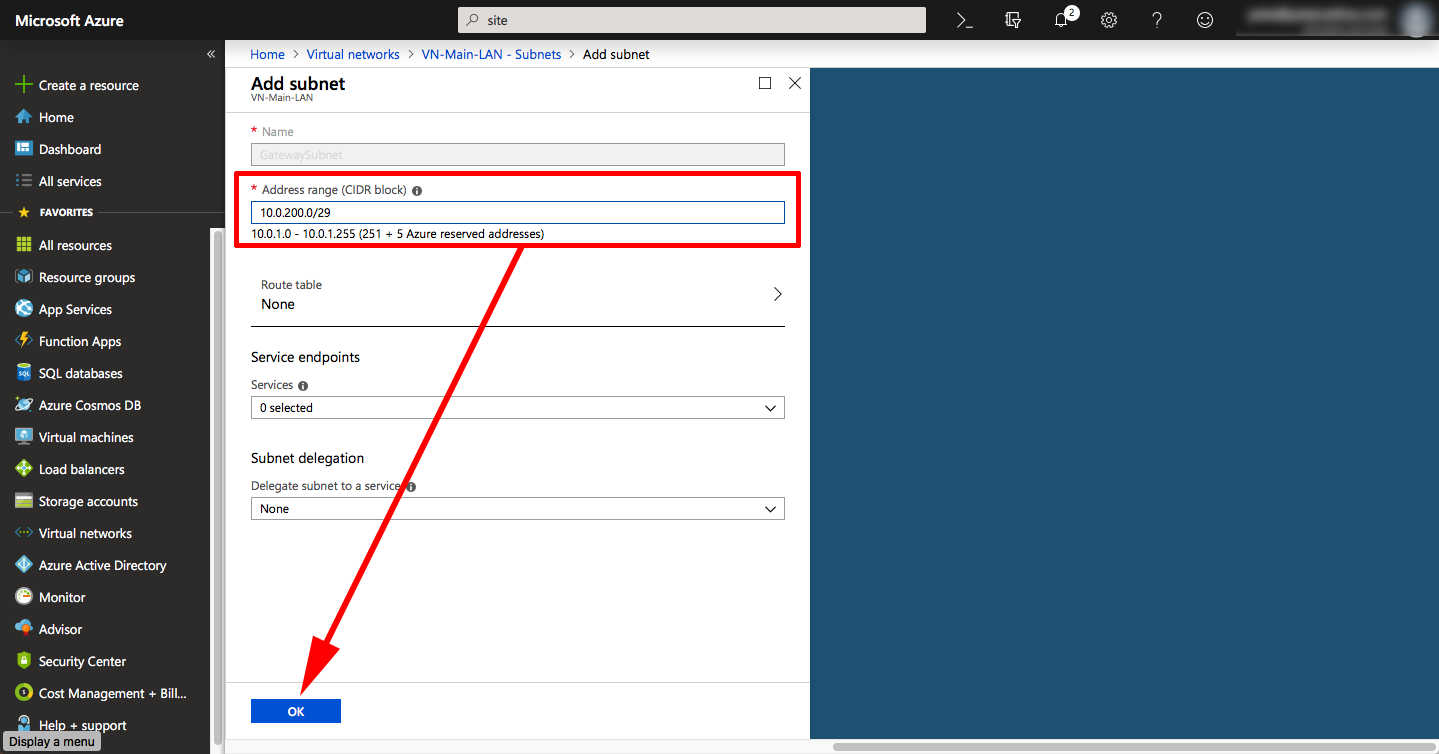
Task: Click the OK button
Action: pyautogui.click(x=296, y=711)
